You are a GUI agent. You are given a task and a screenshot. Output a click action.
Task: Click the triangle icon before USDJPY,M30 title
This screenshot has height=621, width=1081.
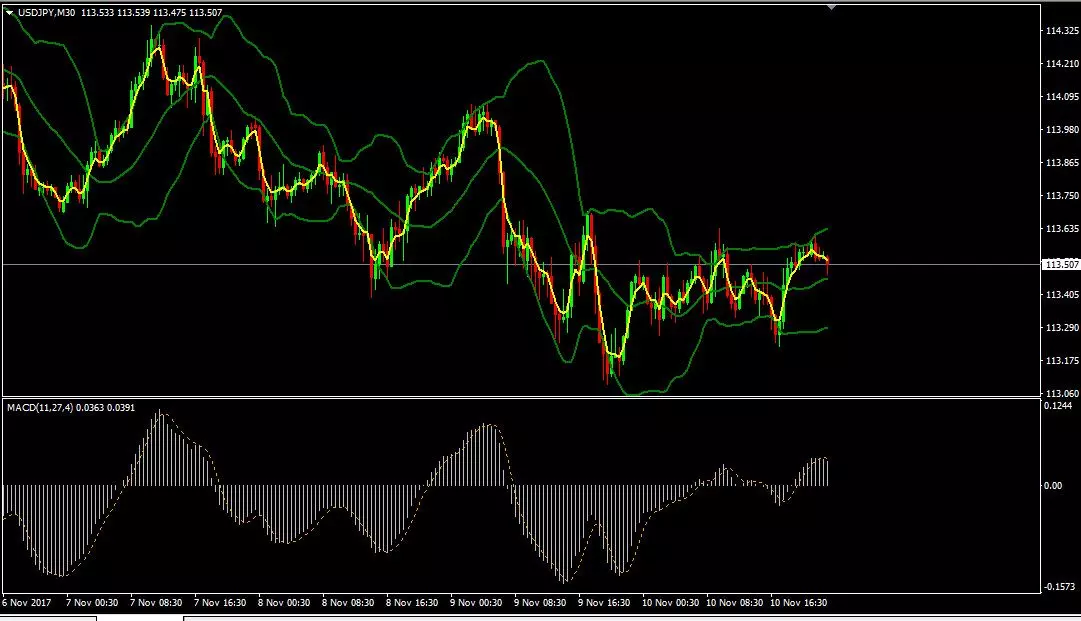(10, 13)
